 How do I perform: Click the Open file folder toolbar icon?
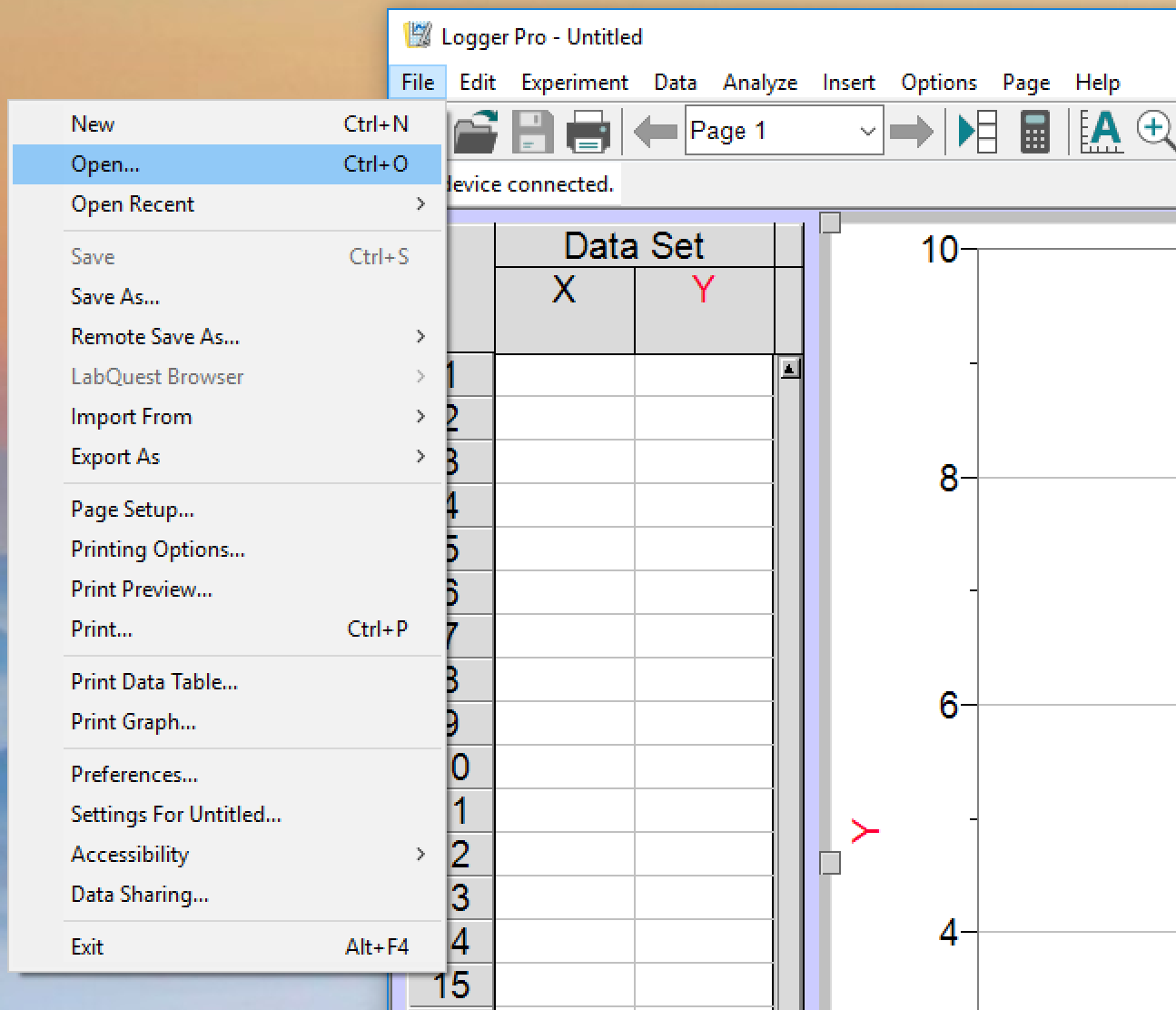(x=476, y=132)
